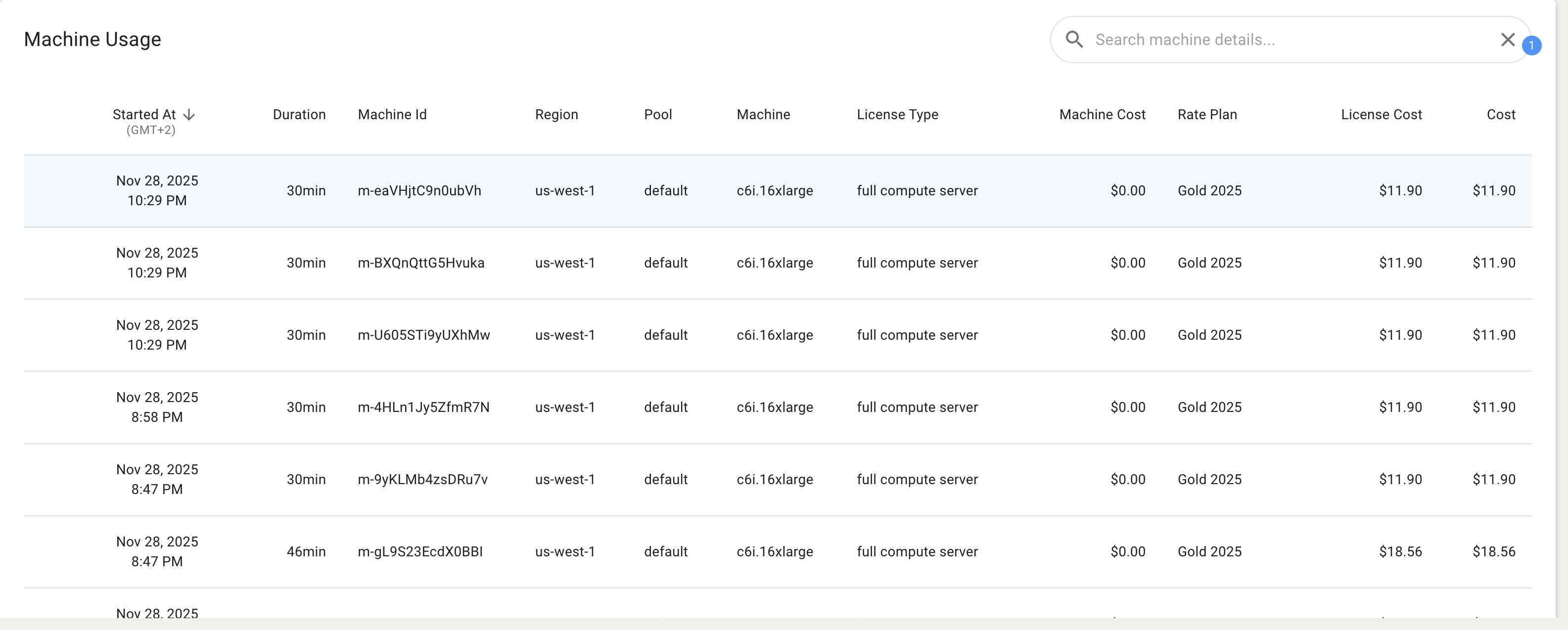The height and width of the screenshot is (630, 1568).
Task: Click the $18.56 License Cost value
Action: click(1401, 551)
